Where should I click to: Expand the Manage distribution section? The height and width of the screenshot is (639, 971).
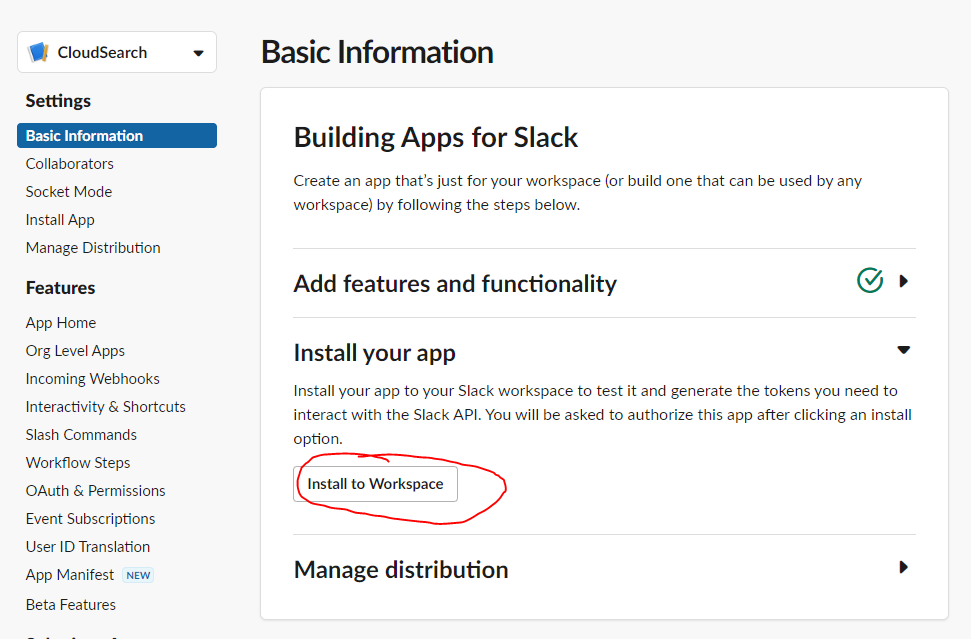[903, 567]
